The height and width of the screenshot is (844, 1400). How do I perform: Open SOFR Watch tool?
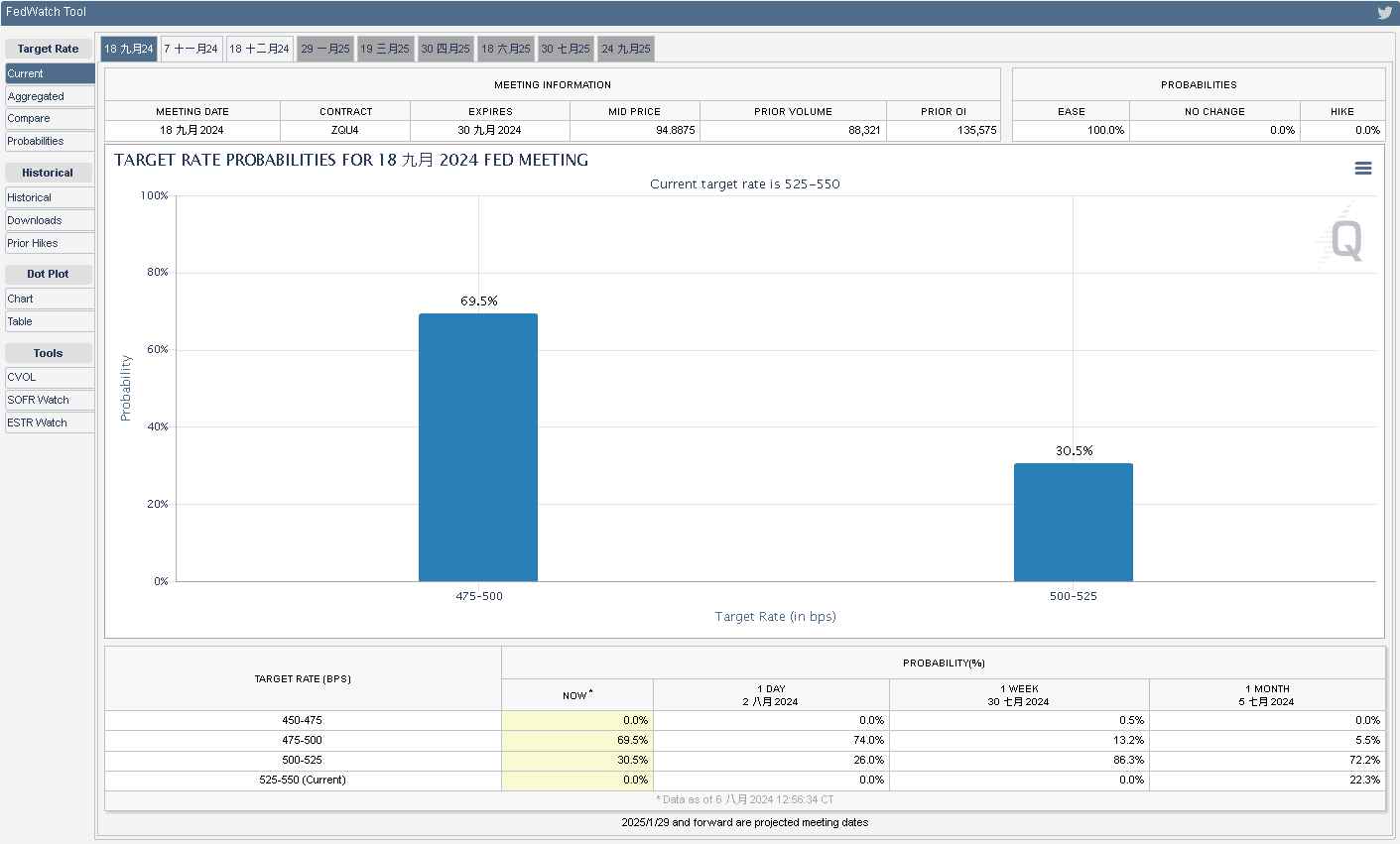(x=50, y=400)
